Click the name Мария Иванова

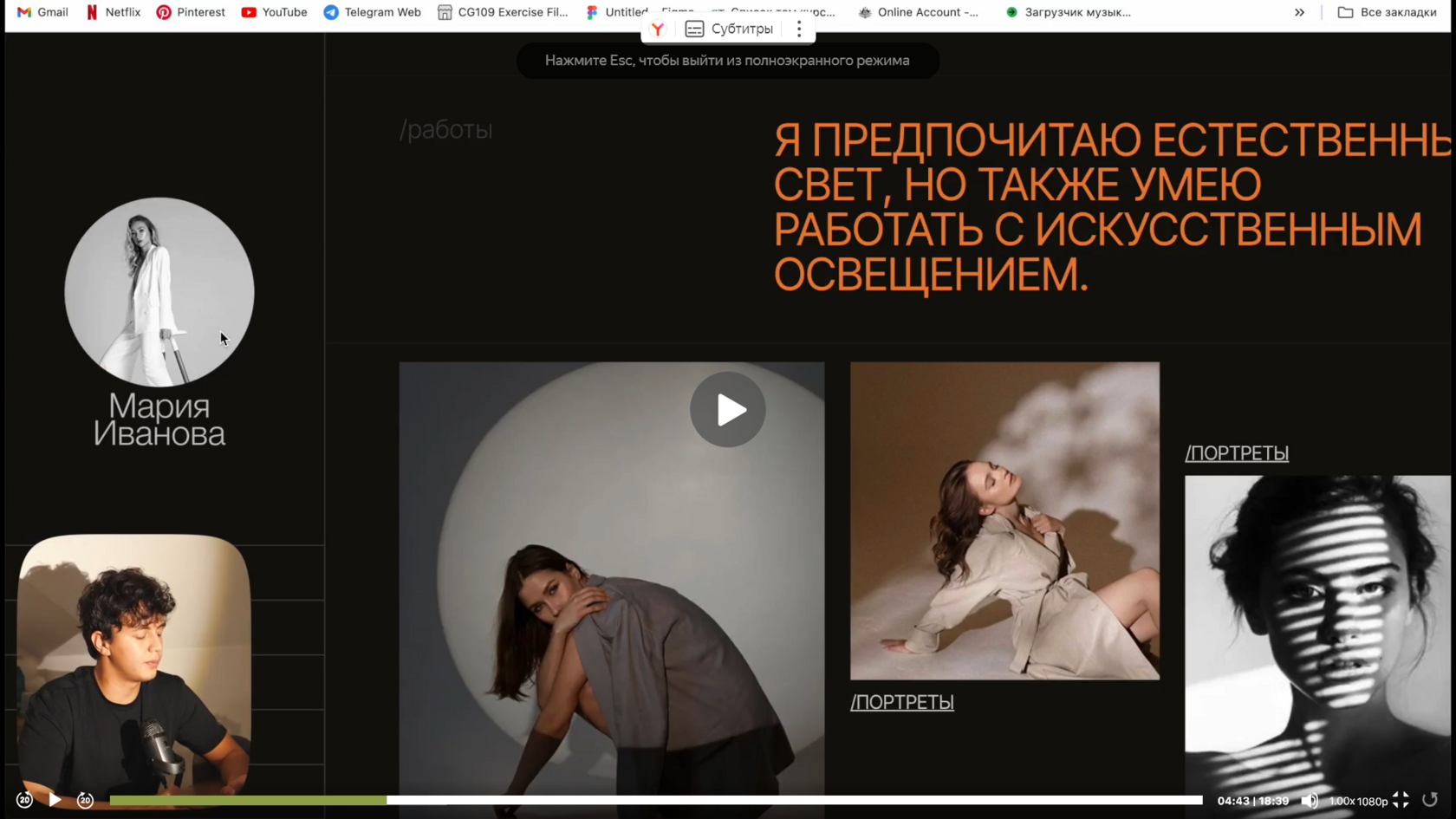point(159,419)
